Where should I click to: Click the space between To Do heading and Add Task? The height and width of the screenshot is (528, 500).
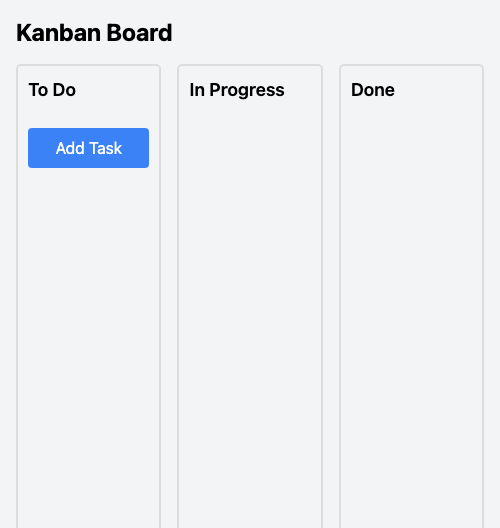[x=89, y=113]
